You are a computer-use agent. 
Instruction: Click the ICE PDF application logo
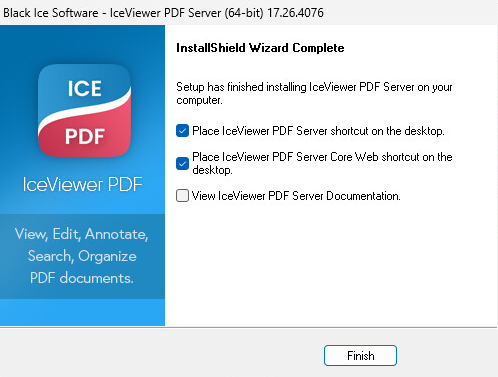coord(84,110)
